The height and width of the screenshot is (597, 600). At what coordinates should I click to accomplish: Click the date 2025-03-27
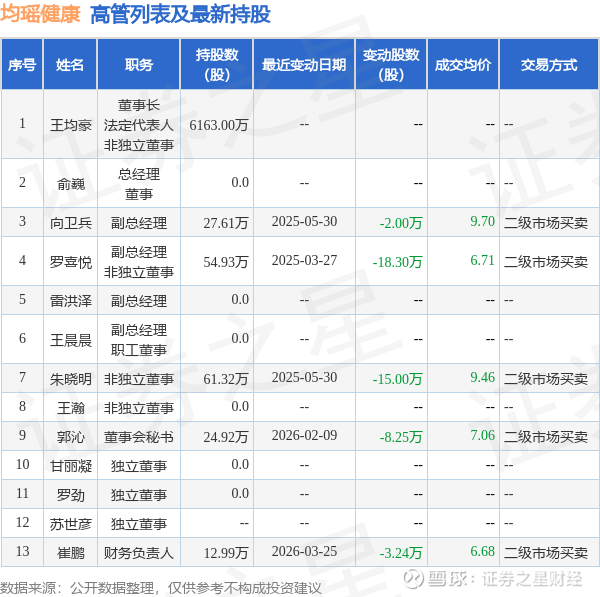click(304, 260)
